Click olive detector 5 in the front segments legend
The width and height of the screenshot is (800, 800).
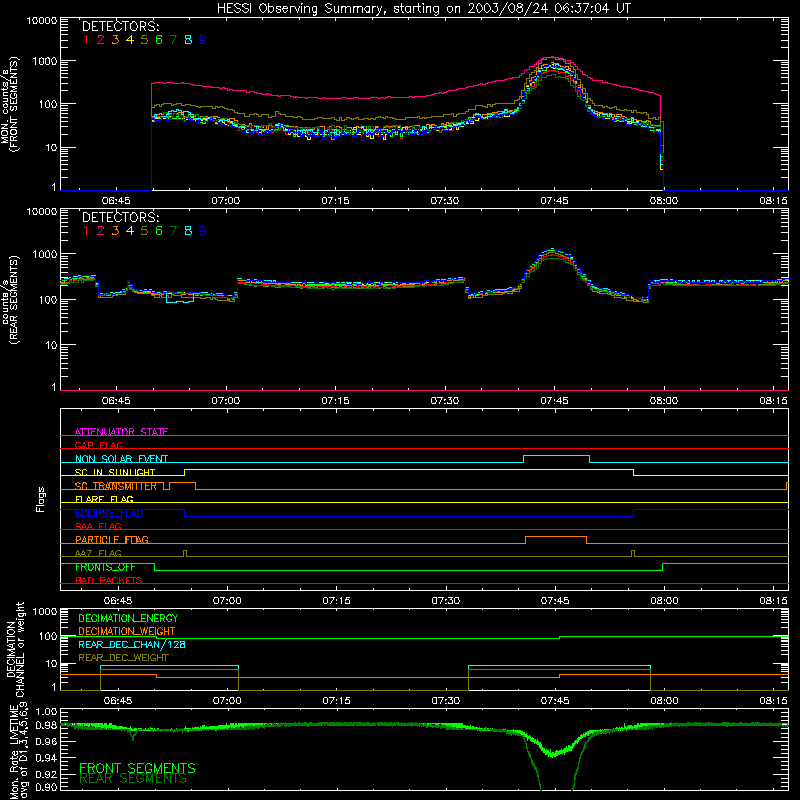(144, 40)
